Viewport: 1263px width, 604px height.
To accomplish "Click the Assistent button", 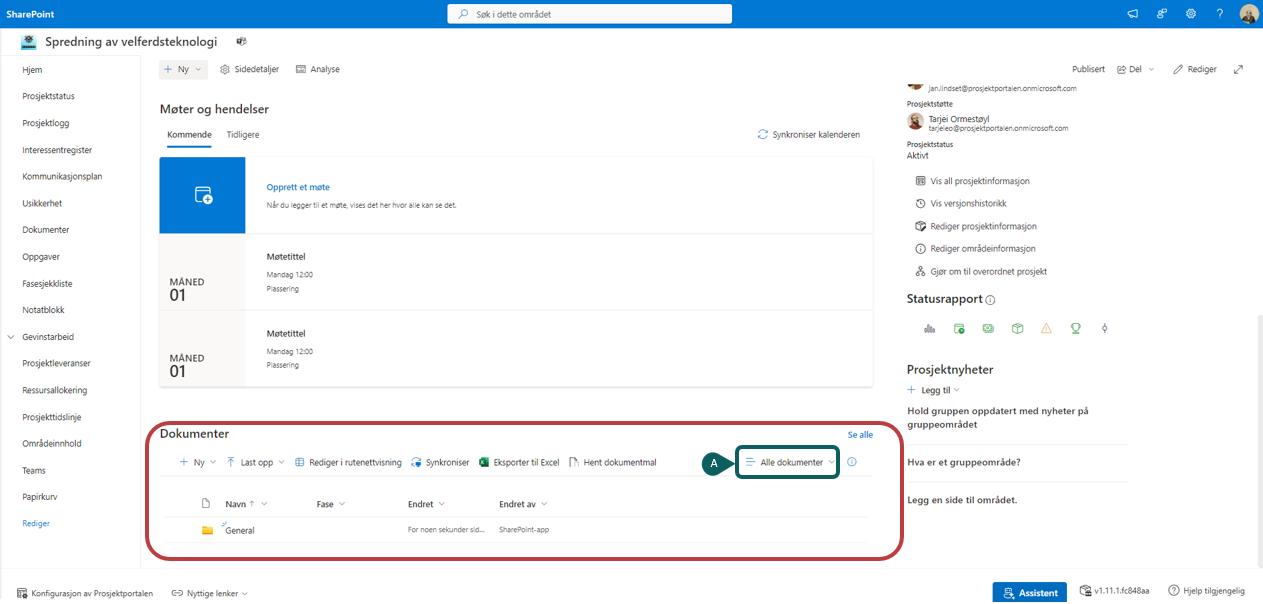I will [x=1029, y=593].
